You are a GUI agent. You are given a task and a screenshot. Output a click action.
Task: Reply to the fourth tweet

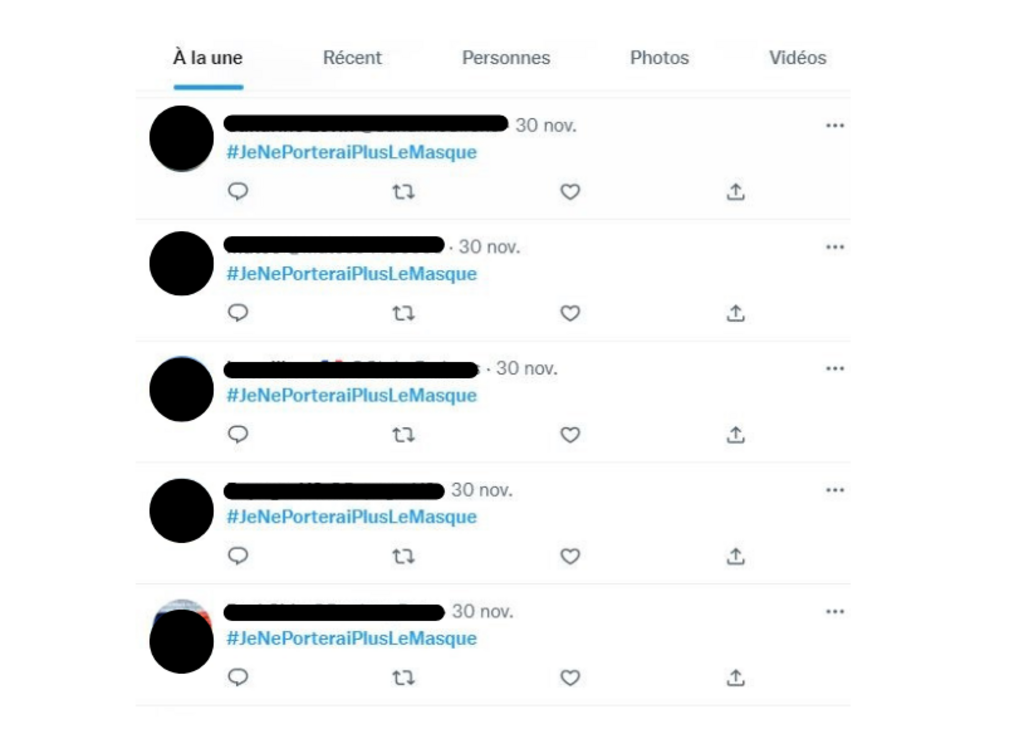point(238,556)
